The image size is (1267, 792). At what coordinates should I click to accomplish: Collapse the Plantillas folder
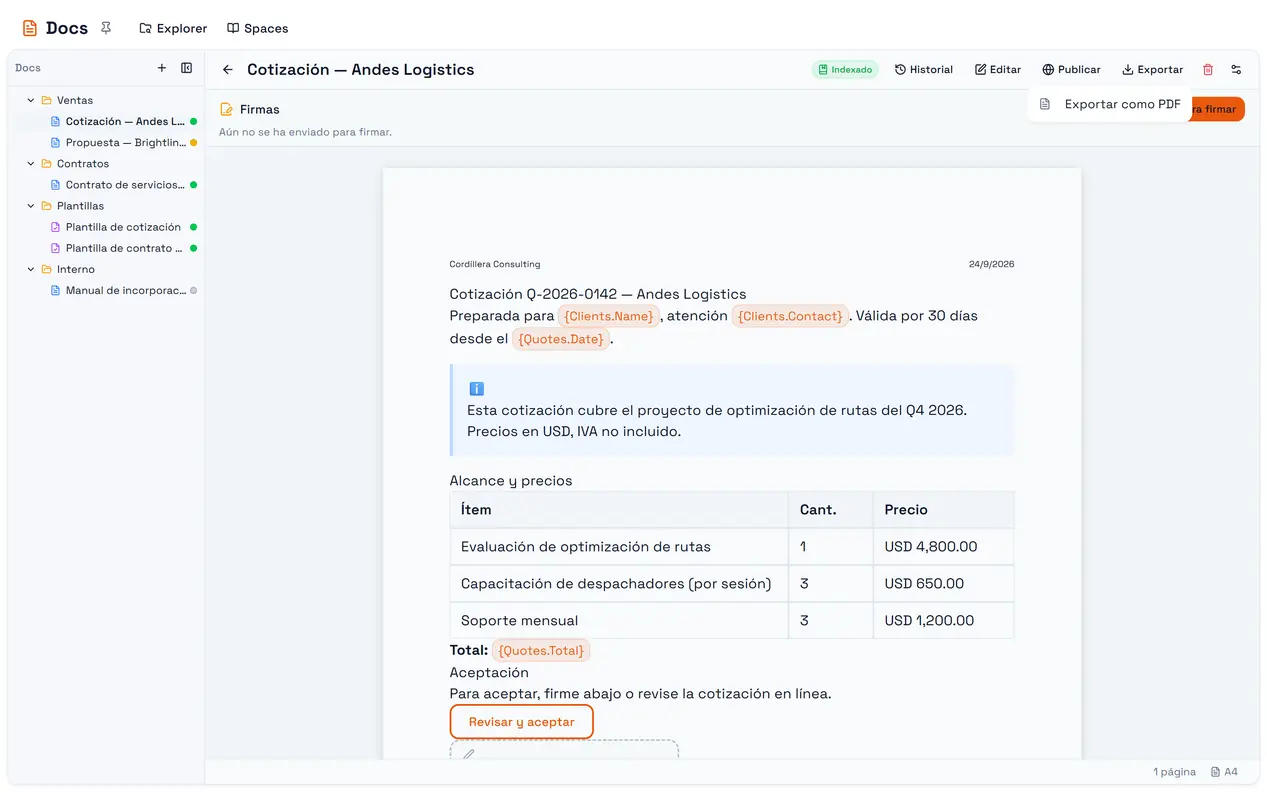click(31, 206)
